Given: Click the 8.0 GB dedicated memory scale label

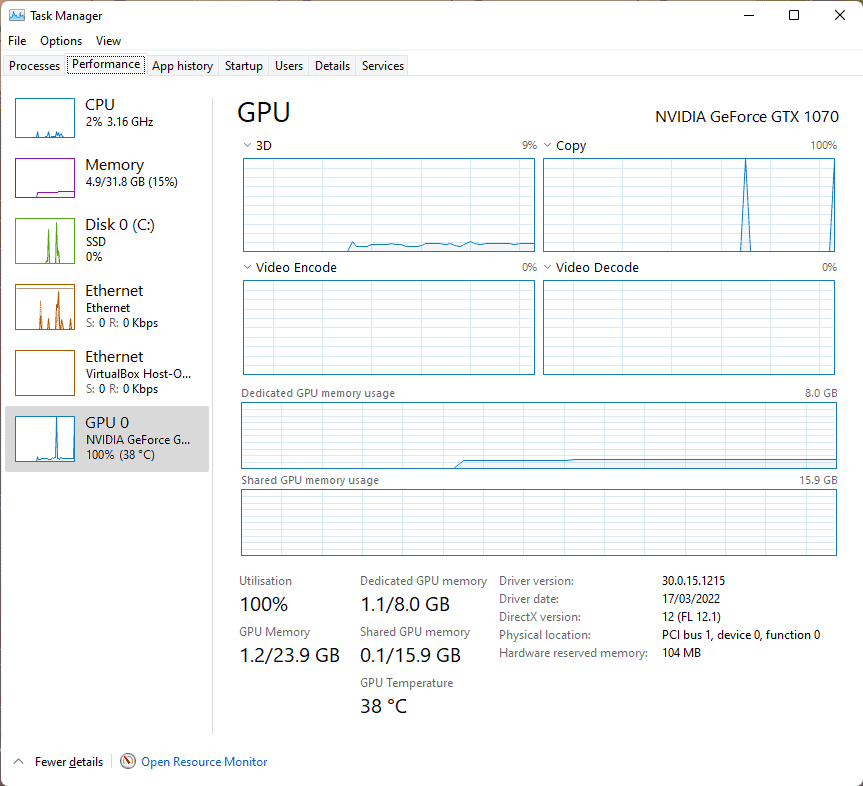Looking at the screenshot, I should pyautogui.click(x=821, y=393).
